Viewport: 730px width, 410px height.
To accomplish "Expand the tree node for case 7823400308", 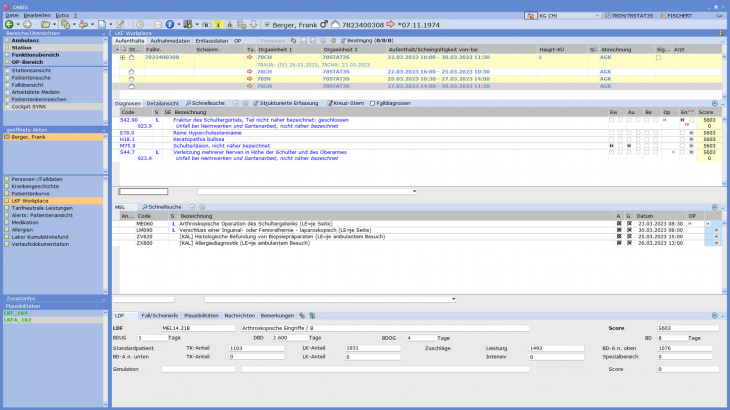I will [x=122, y=57].
